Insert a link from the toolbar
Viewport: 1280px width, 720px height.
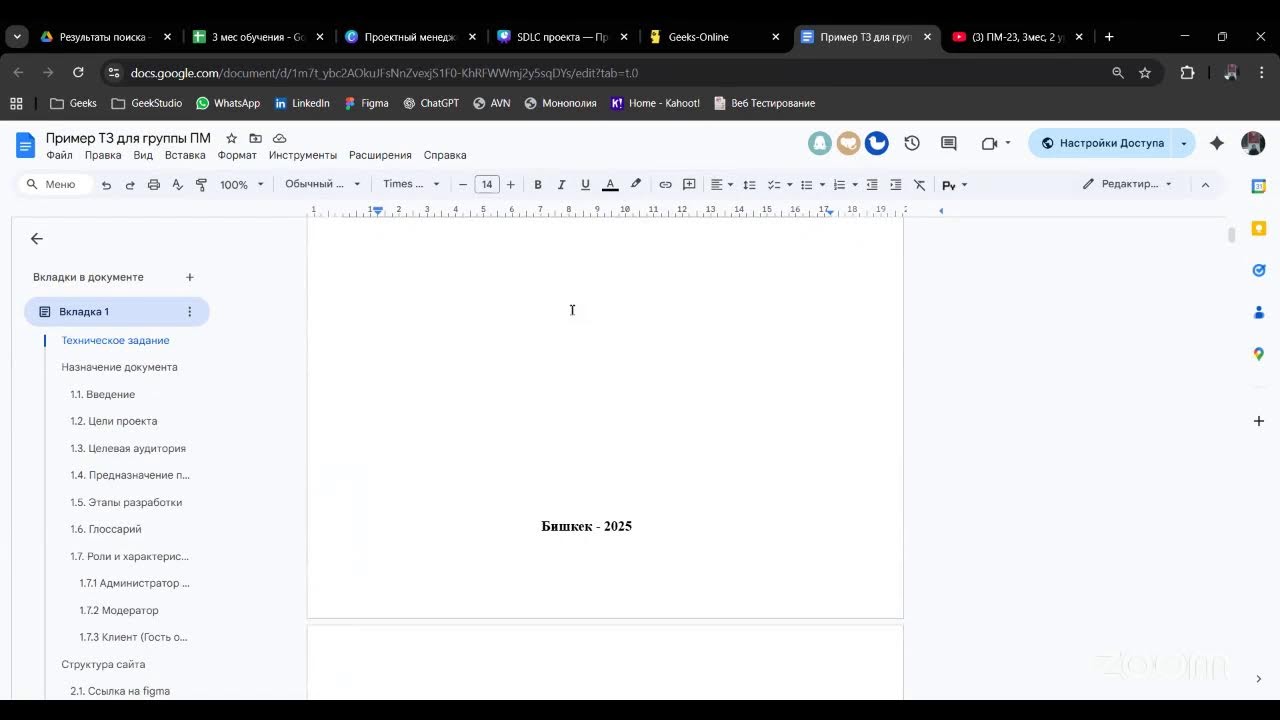665,185
